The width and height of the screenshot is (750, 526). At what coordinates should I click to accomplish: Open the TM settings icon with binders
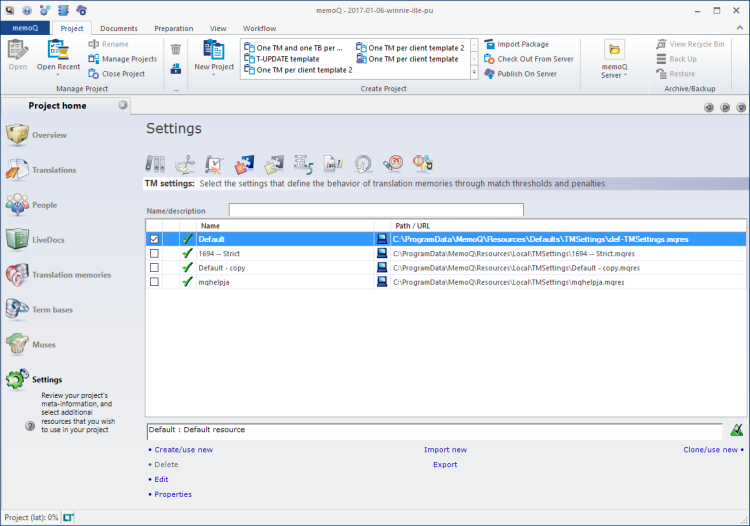click(x=156, y=164)
